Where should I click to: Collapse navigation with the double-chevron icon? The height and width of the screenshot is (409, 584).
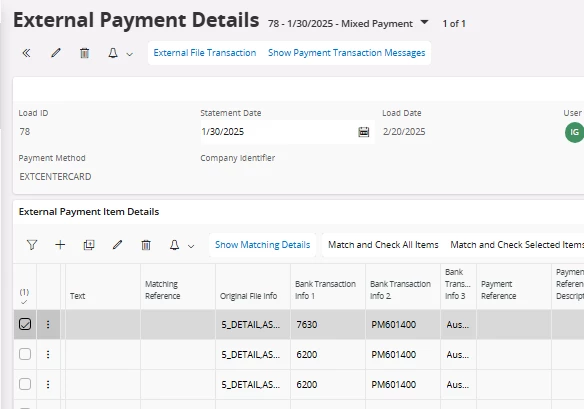(x=26, y=53)
